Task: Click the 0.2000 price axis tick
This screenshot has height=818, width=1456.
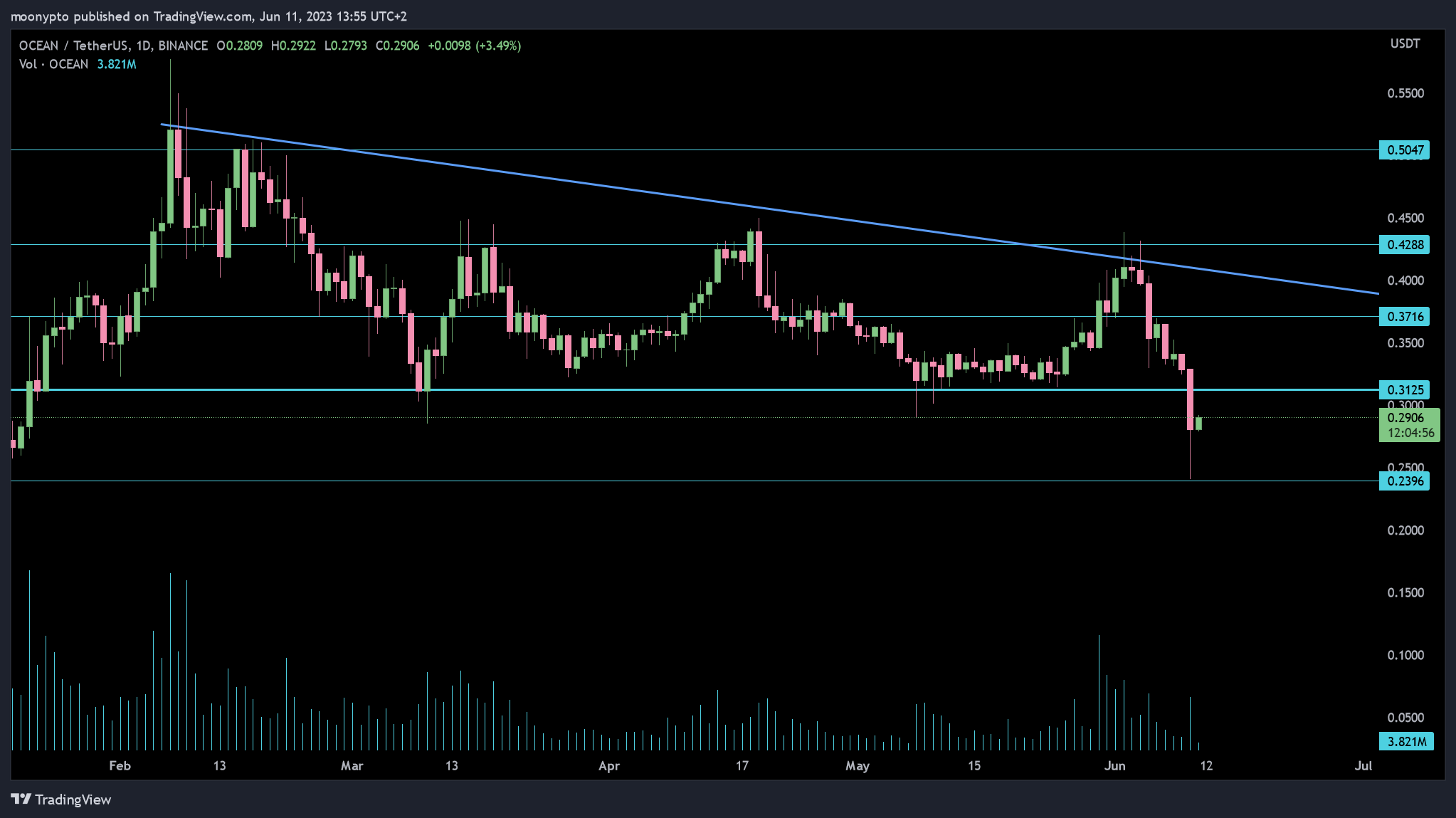Action: 1405,530
